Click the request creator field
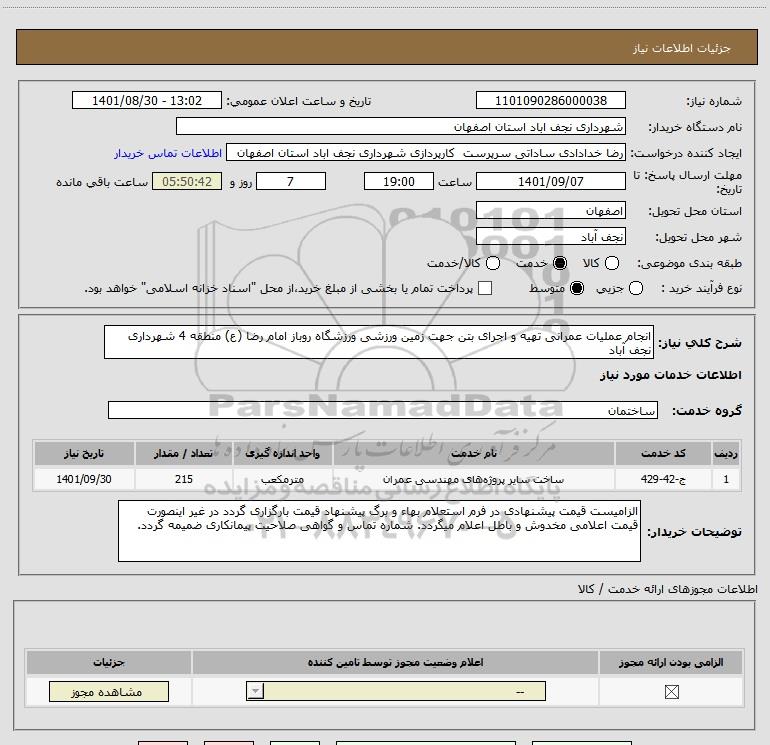 coord(426,153)
